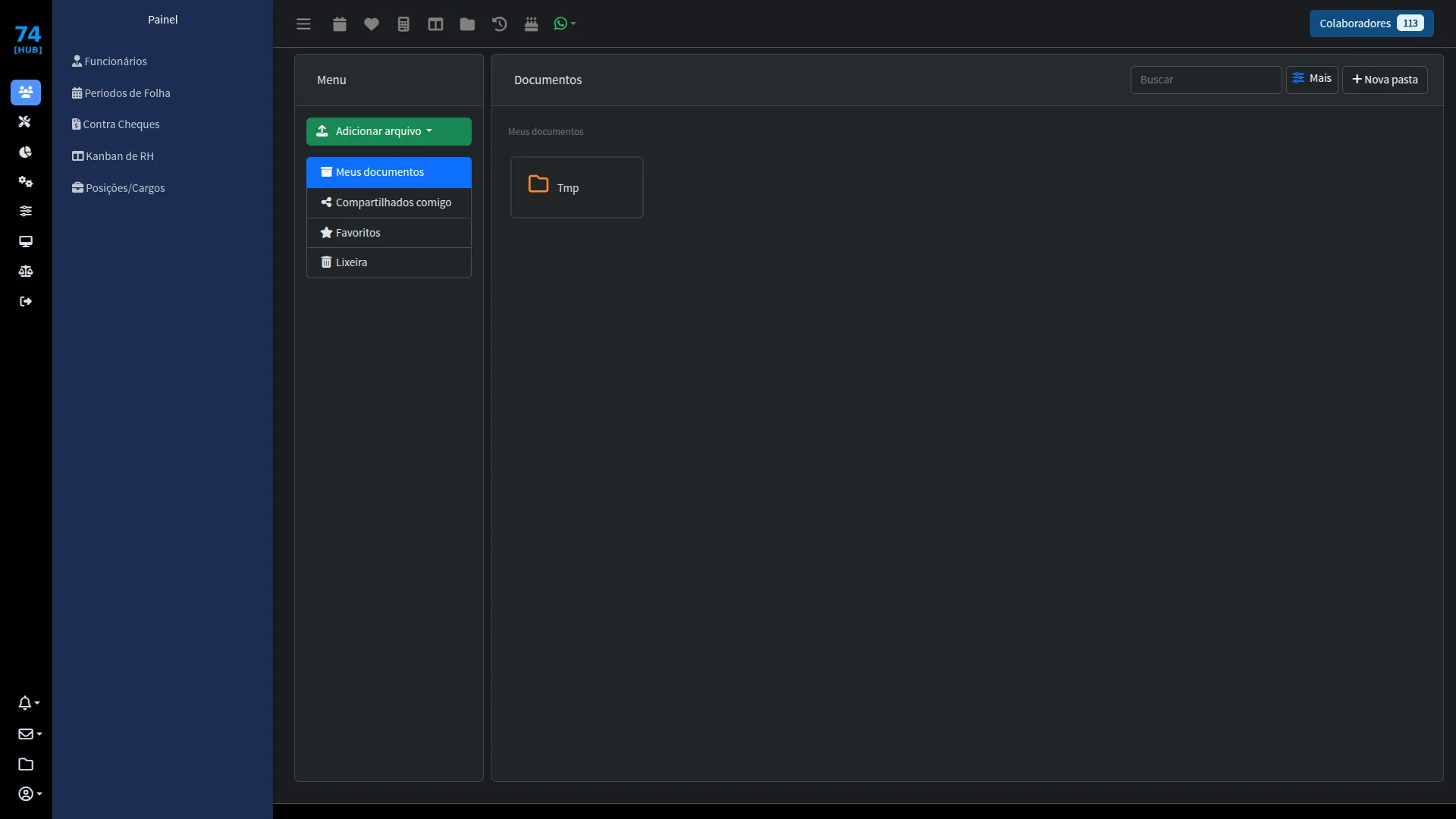This screenshot has height=819, width=1456.
Task: Open the monitor icon in left rail
Action: (x=25, y=241)
